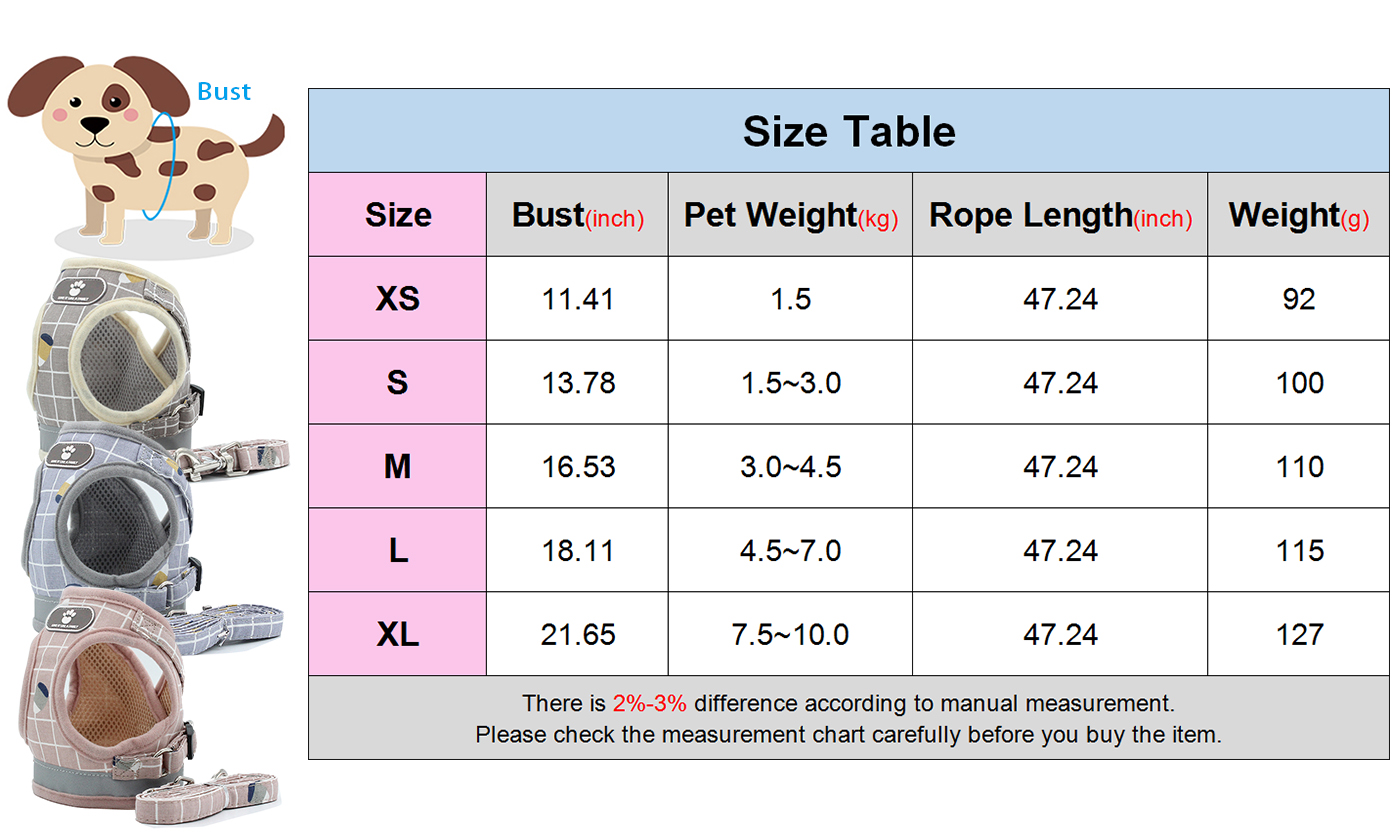Click the Size column header
Viewport: 1400px width, 840px height.
pyautogui.click(x=398, y=215)
